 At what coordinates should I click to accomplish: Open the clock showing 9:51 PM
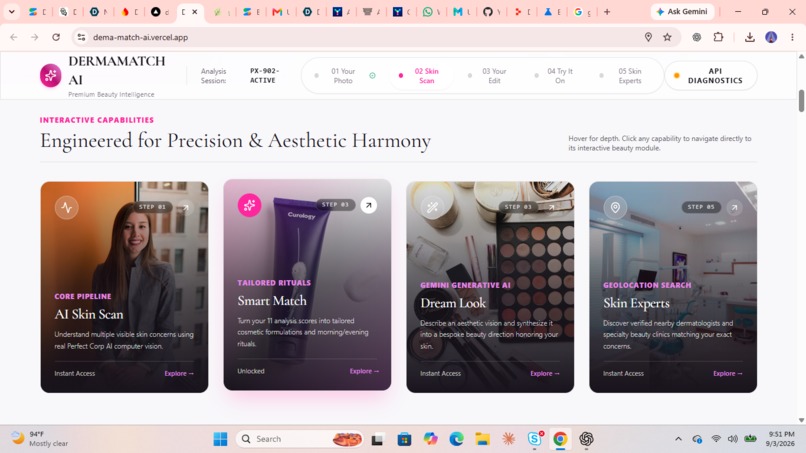[780, 439]
